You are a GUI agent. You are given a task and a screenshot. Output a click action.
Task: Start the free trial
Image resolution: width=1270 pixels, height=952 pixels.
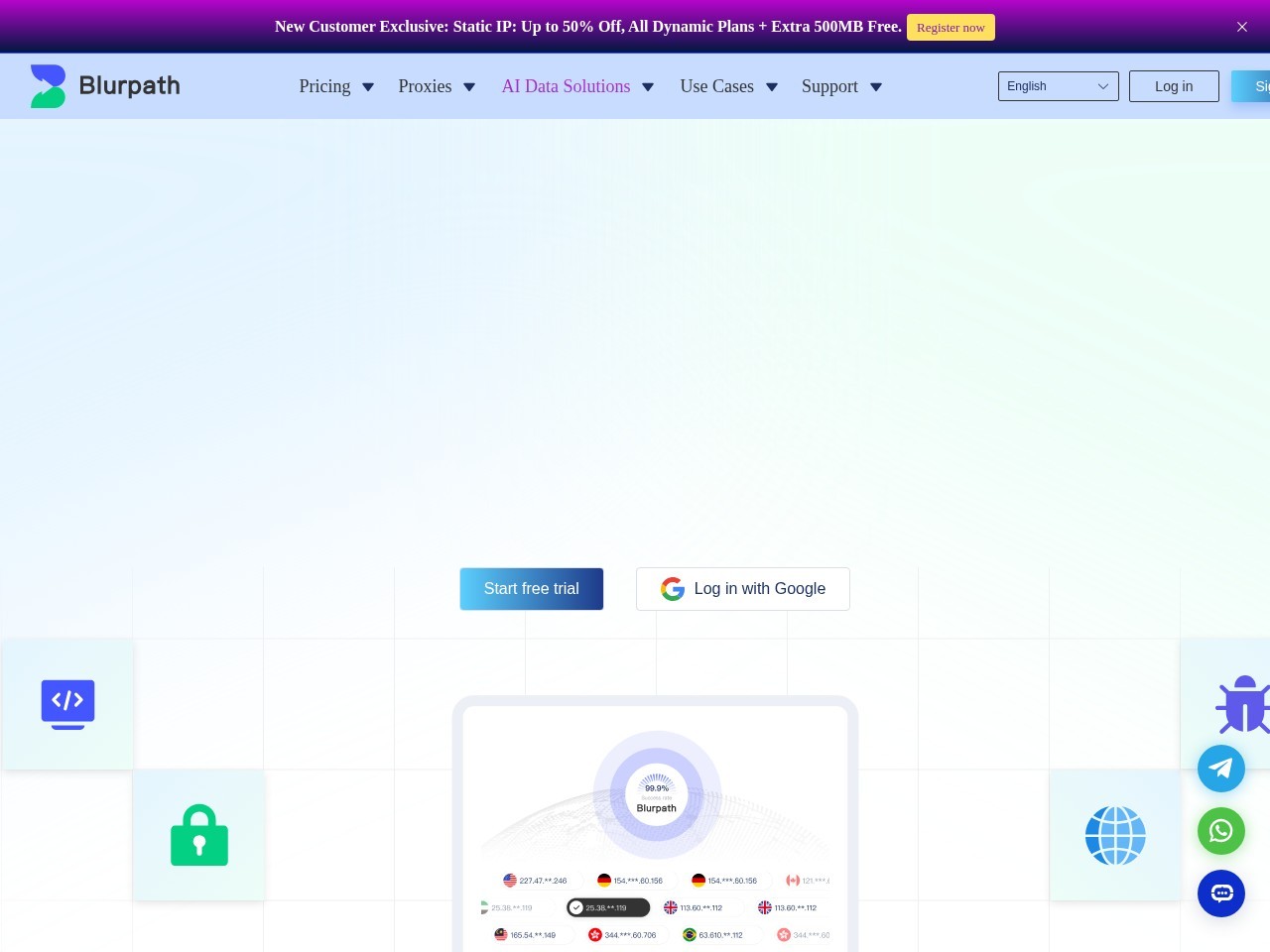click(532, 589)
